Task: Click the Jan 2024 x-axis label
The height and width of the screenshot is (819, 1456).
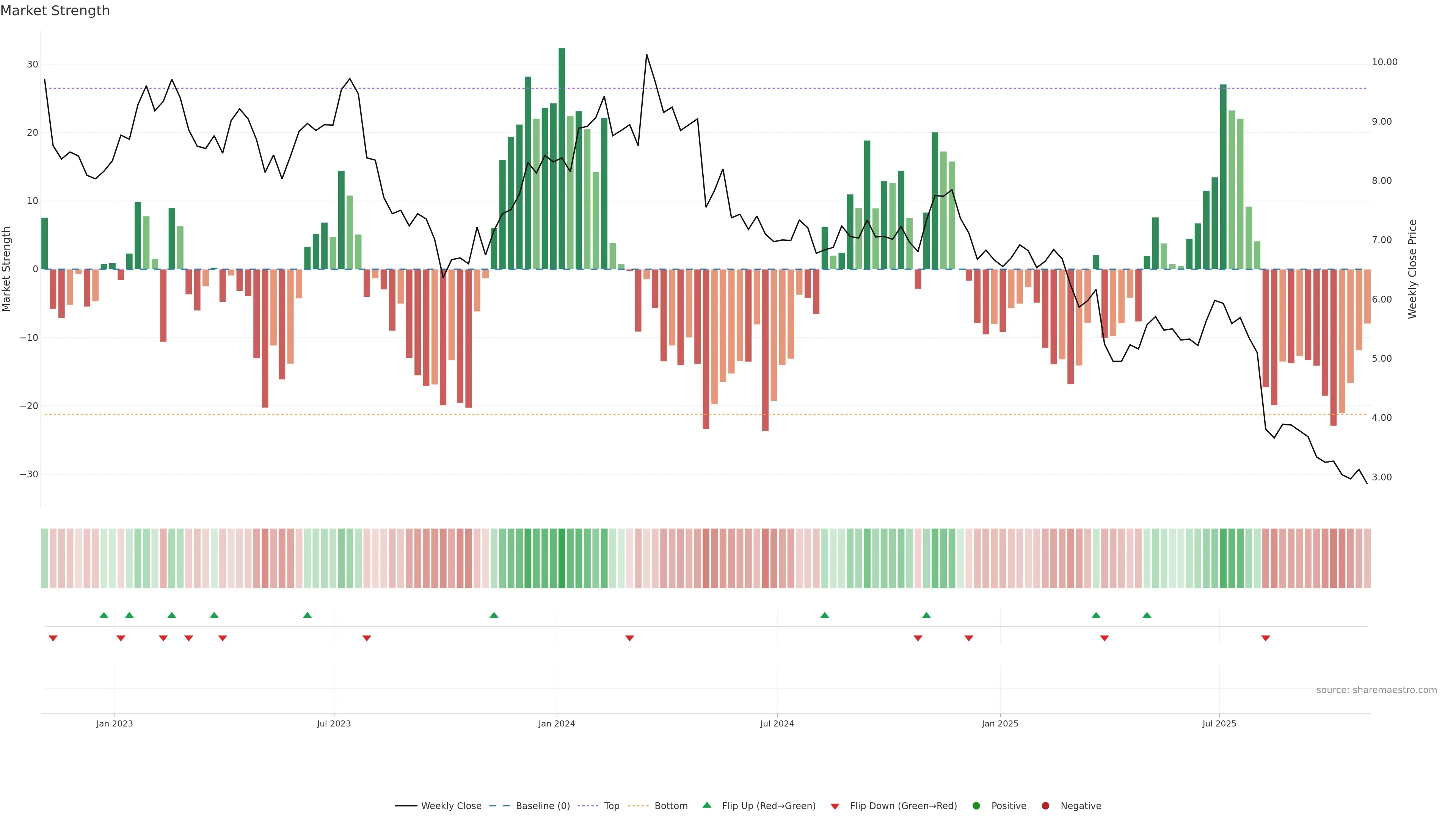Action: pos(557,723)
